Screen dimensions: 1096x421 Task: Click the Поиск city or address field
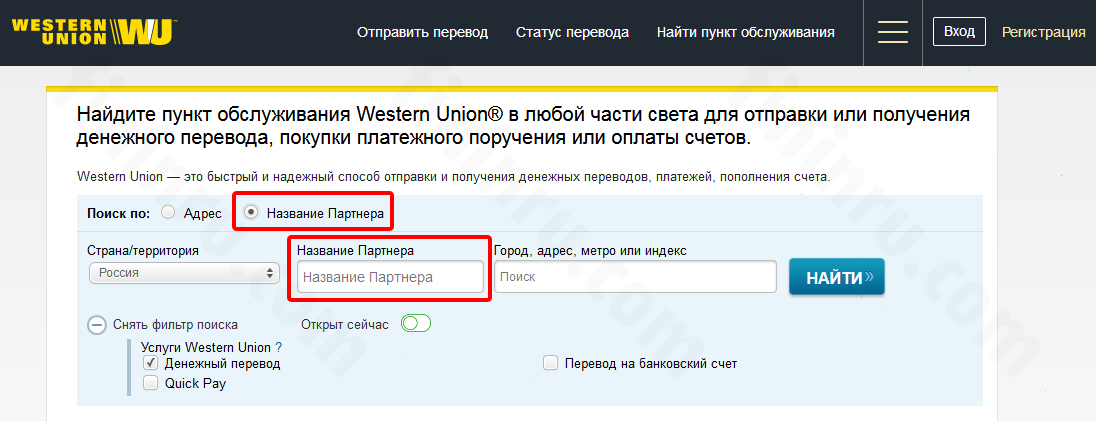635,277
